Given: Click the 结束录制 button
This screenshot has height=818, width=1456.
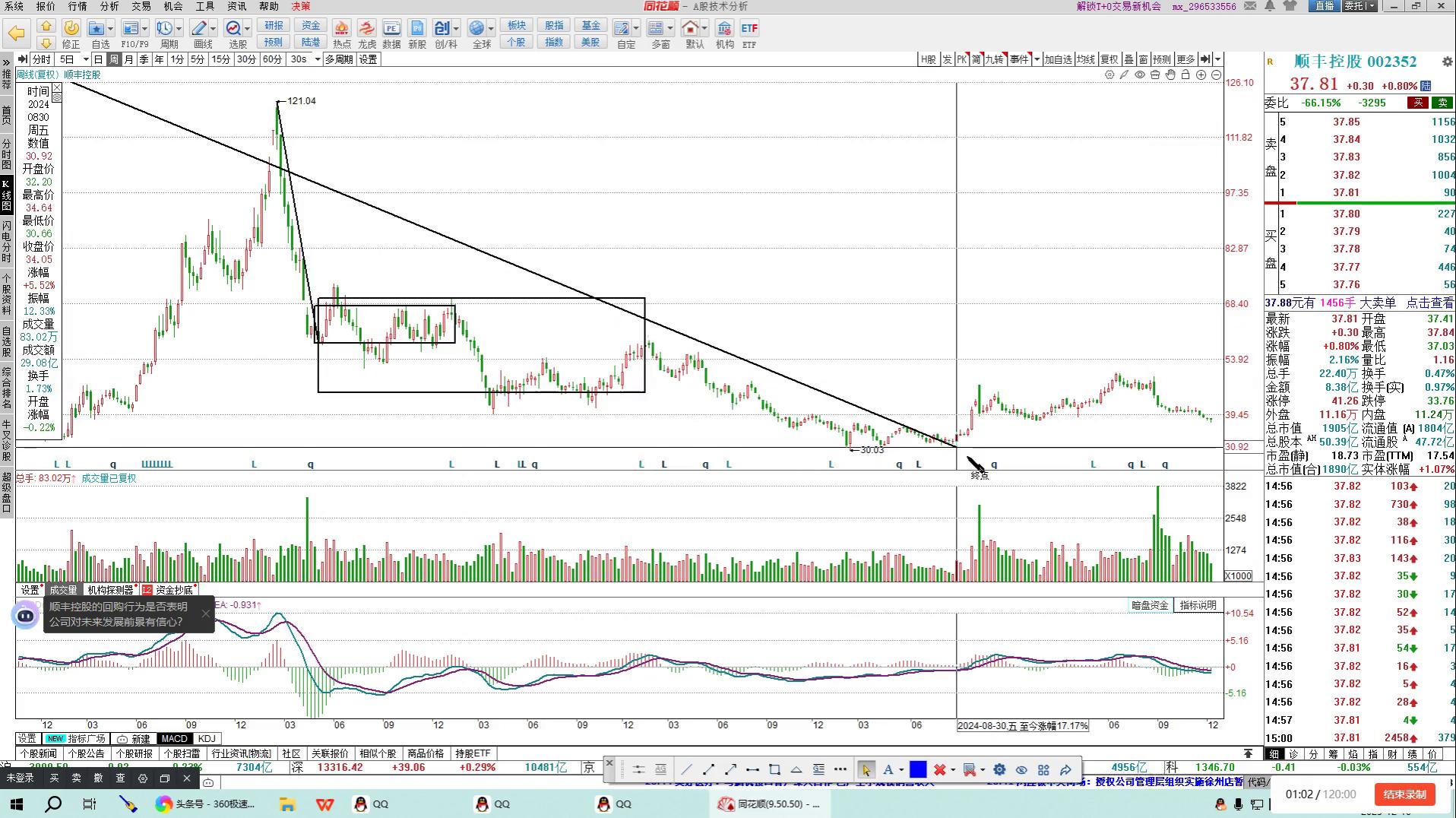Looking at the screenshot, I should pyautogui.click(x=1404, y=794).
